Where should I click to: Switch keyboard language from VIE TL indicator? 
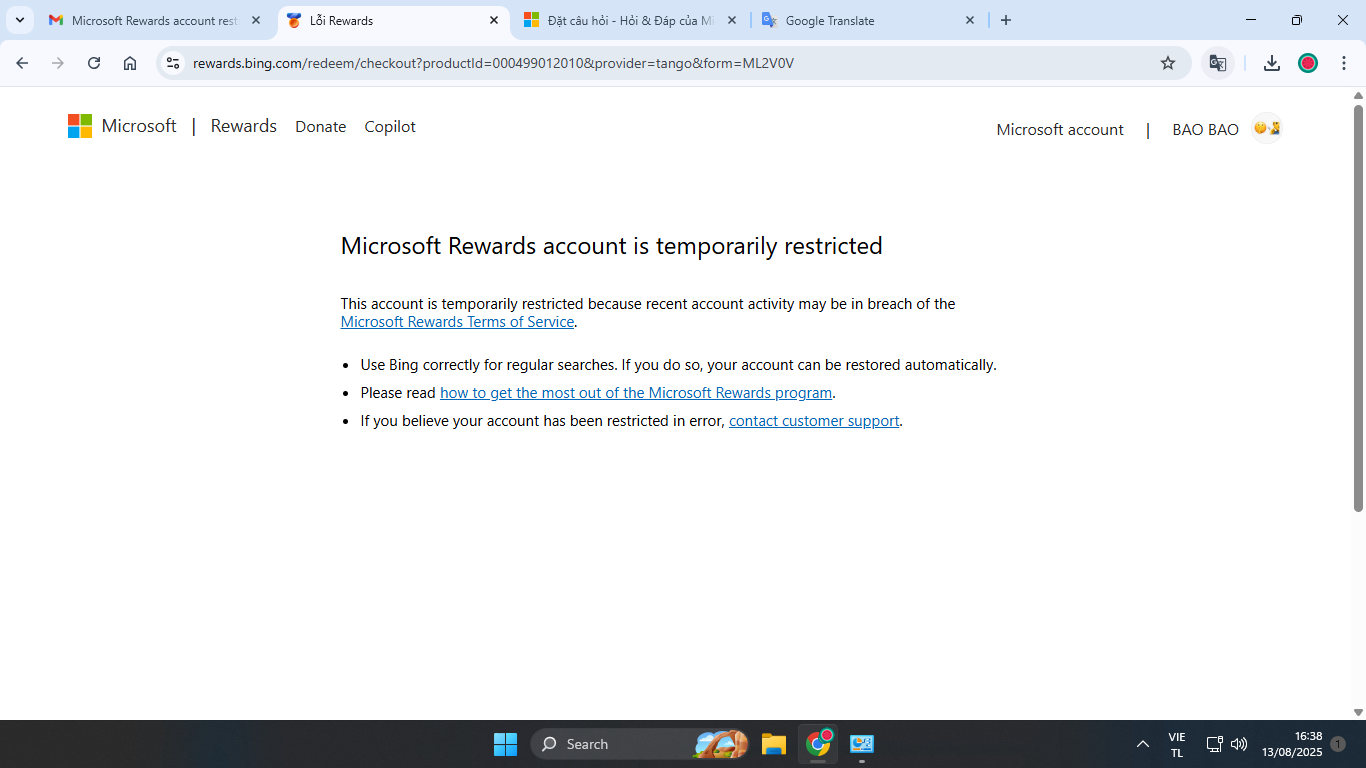1176,744
